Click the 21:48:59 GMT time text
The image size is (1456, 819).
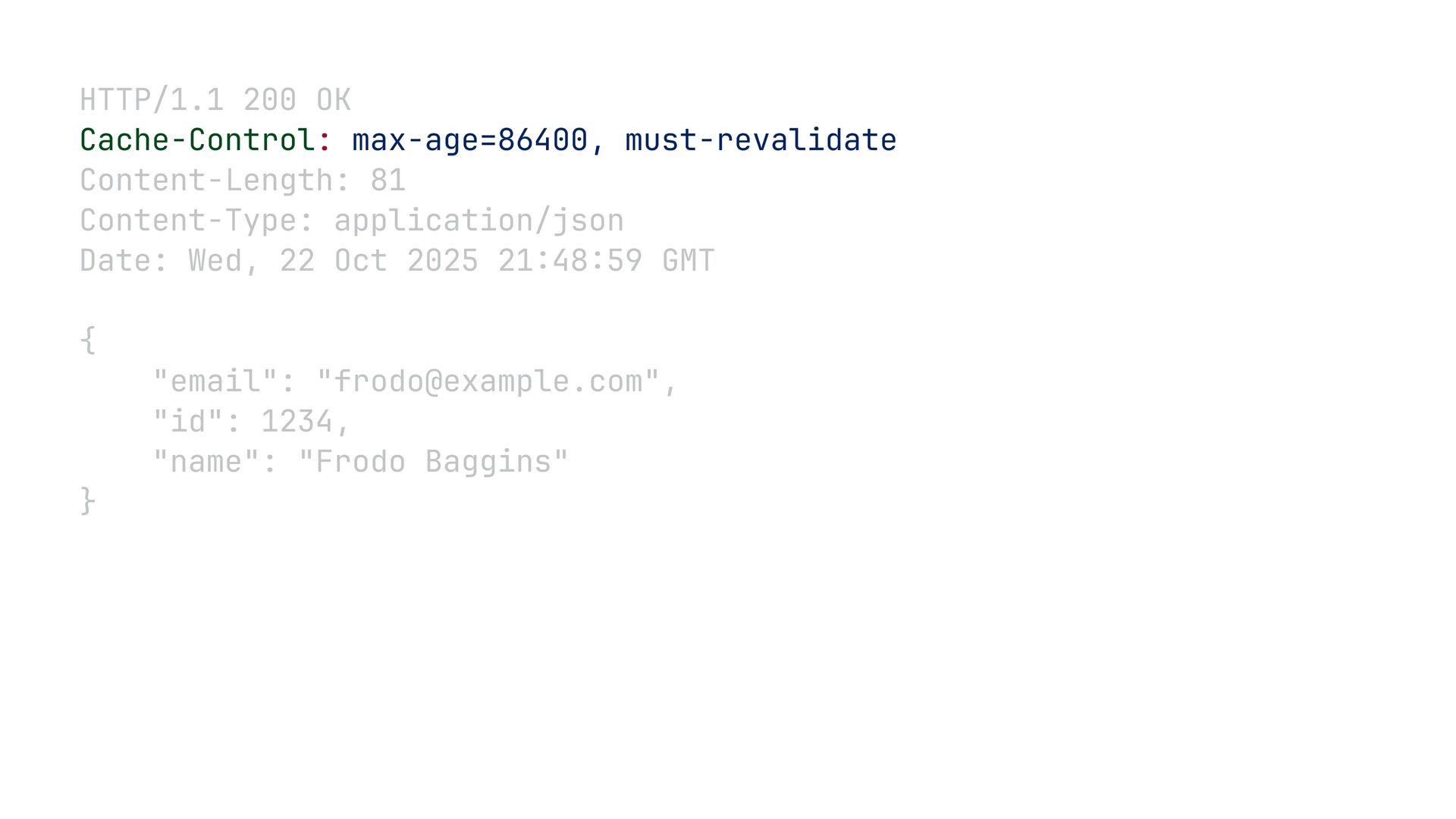607,261
